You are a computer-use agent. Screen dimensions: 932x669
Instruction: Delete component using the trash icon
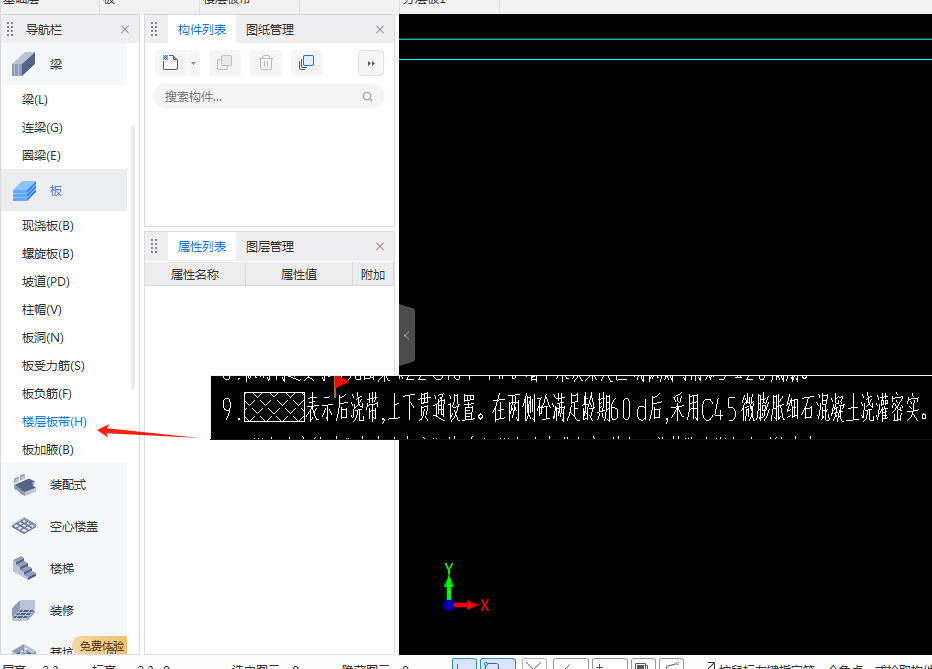point(265,62)
